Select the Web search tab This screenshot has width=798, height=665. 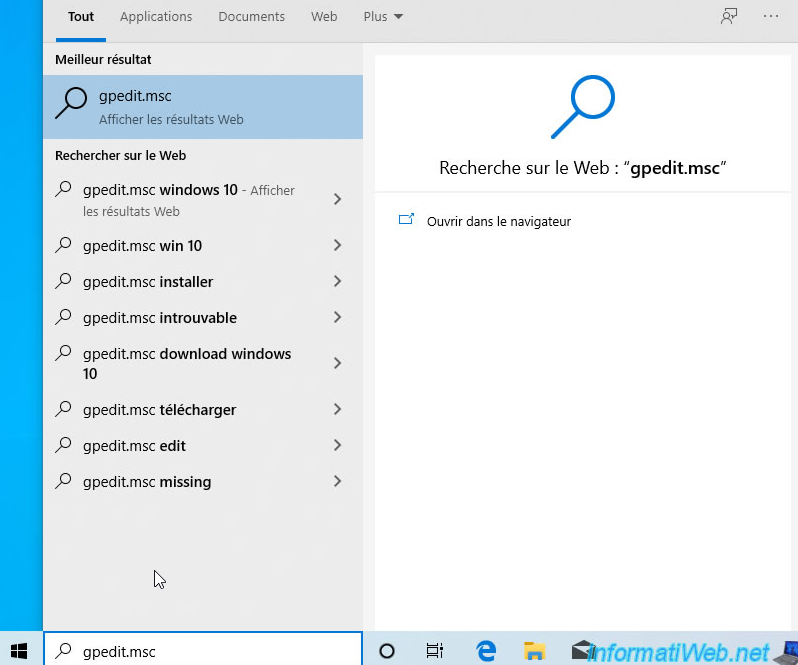324,17
